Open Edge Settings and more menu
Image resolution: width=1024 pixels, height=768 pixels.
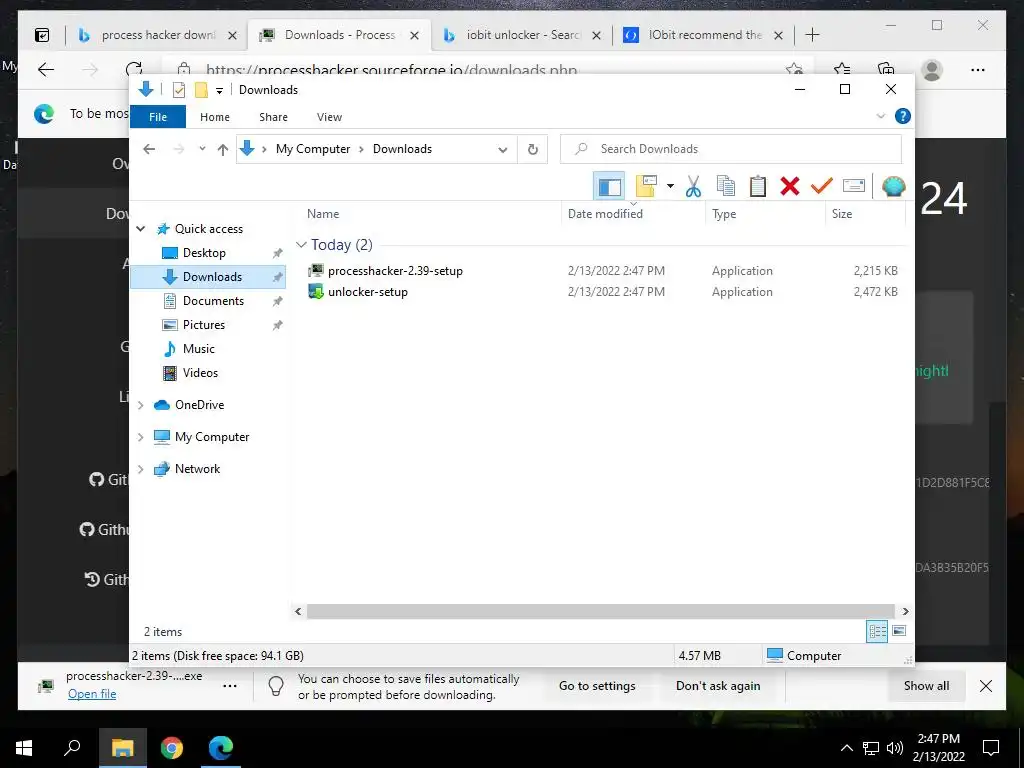point(978,70)
